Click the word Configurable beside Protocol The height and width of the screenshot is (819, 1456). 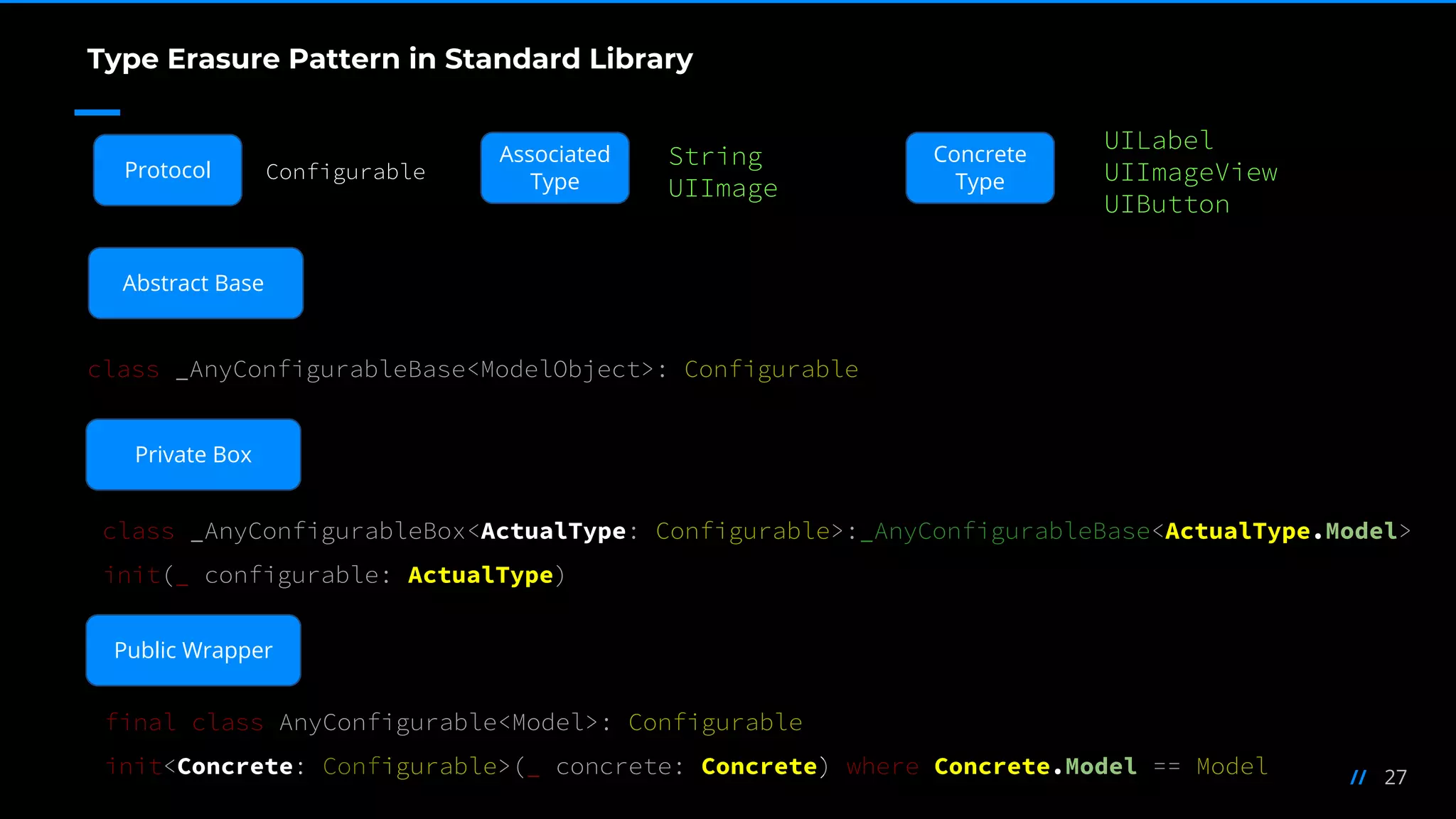[346, 172]
